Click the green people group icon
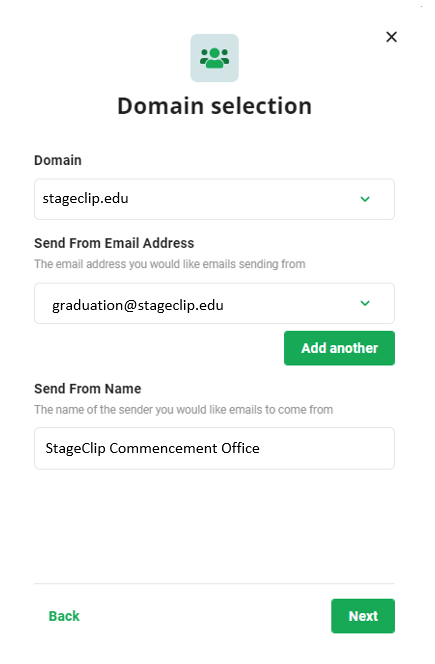 (214, 58)
